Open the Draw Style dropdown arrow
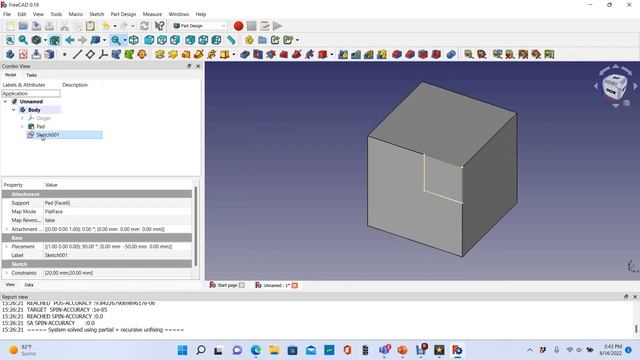The width and height of the screenshot is (640, 360). point(45,40)
